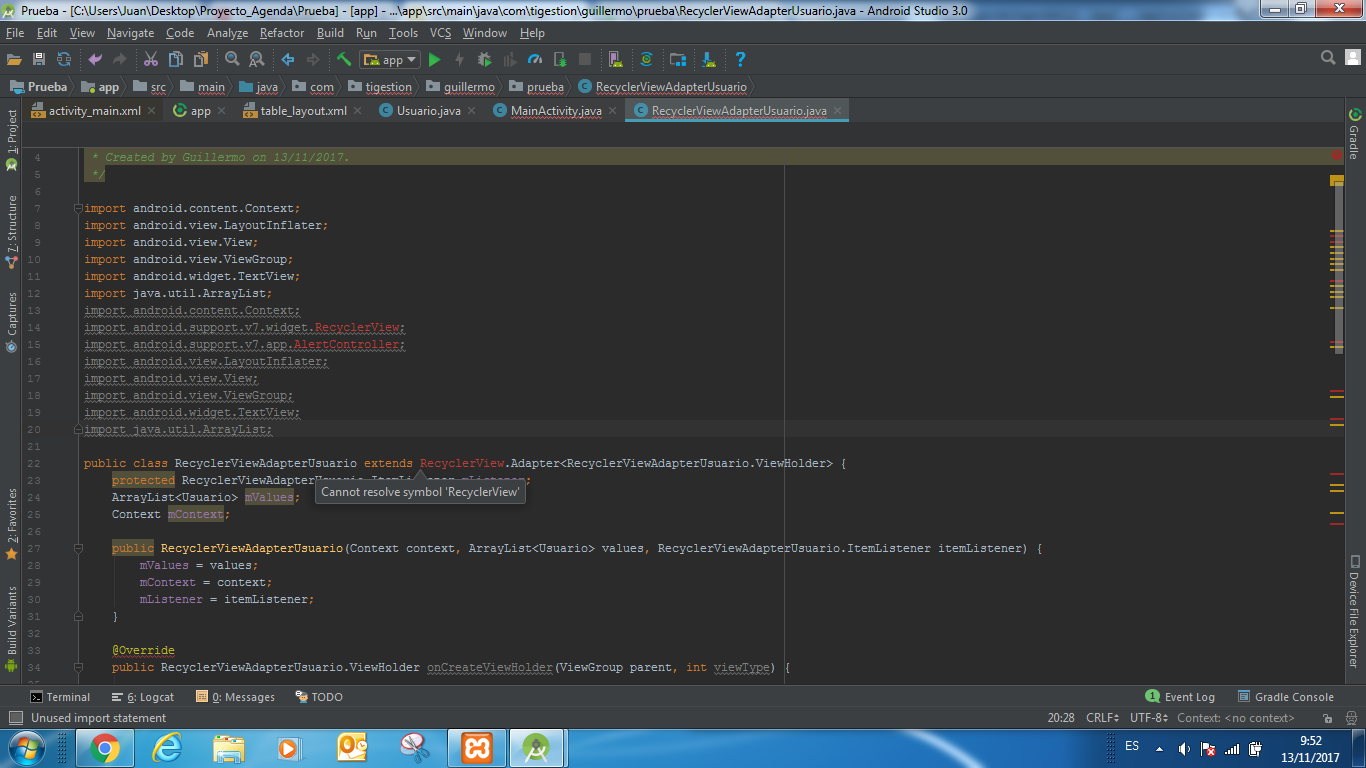Click the red error indicator atop scrollbar

pyautogui.click(x=1337, y=155)
